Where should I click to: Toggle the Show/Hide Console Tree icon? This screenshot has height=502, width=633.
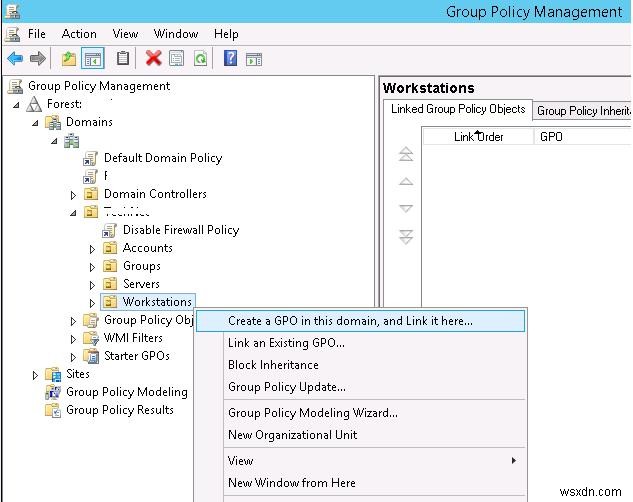tap(93, 59)
